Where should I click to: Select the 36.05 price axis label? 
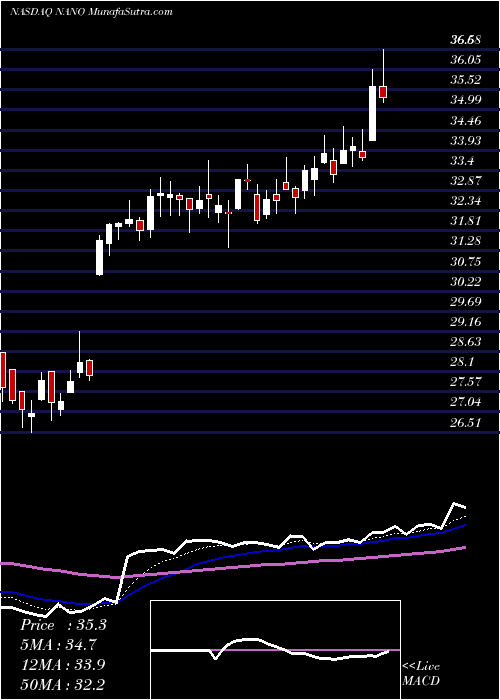465,60
